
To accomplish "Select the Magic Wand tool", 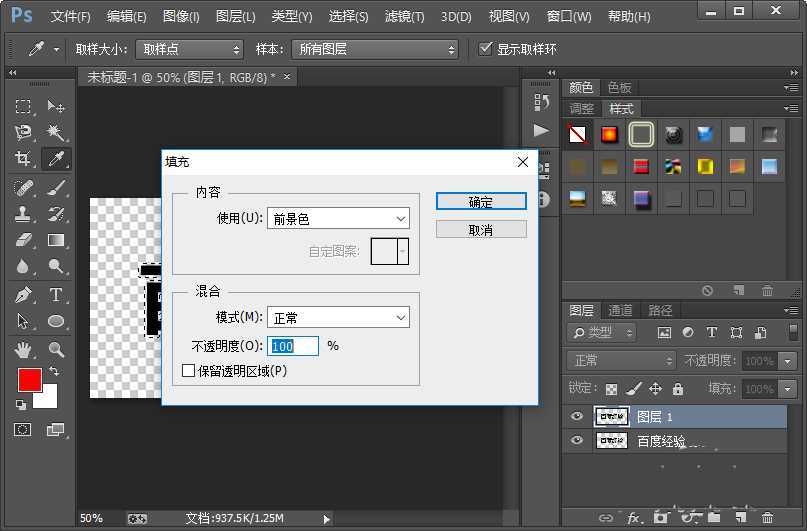I will click(56, 132).
